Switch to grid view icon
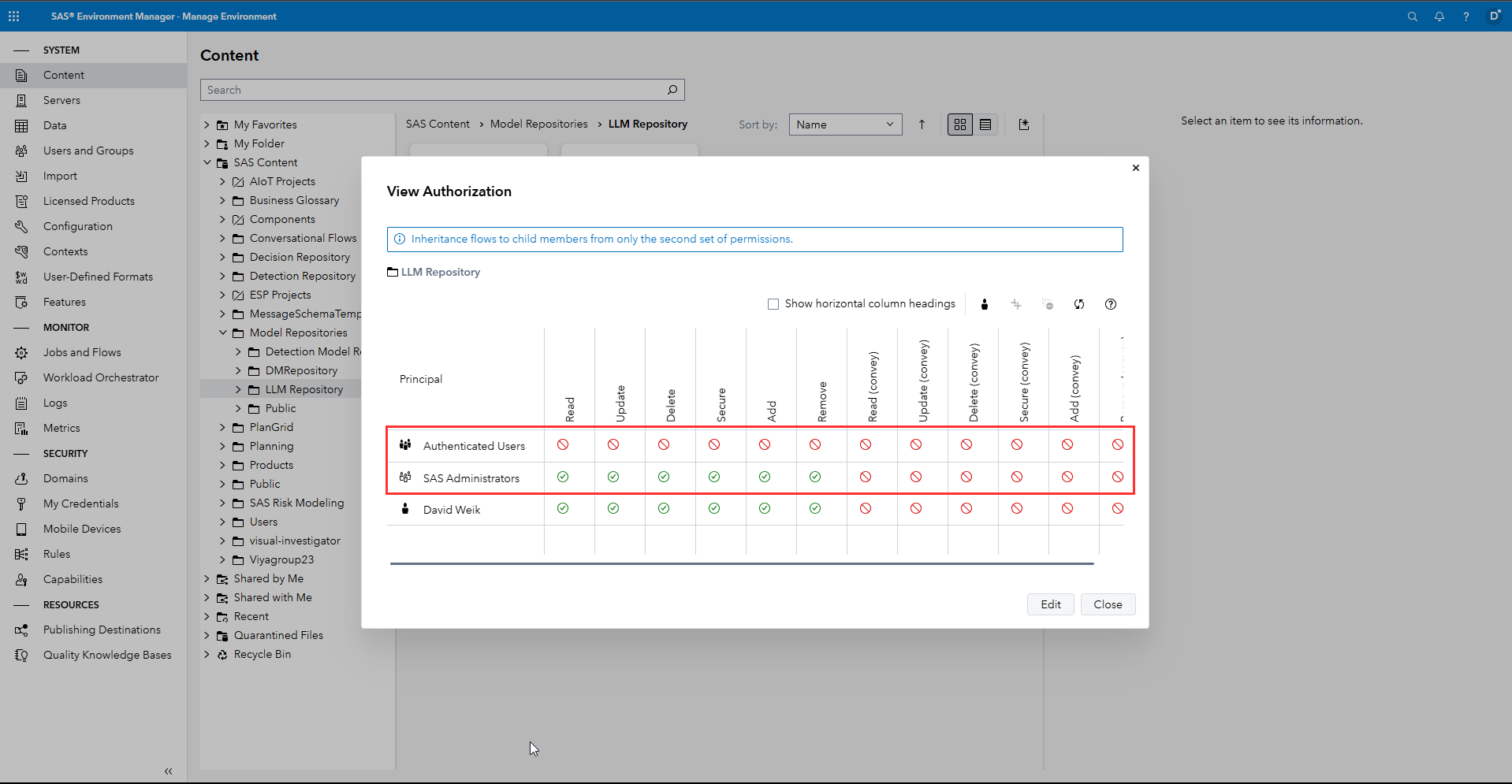The height and width of the screenshot is (784, 1512). [x=959, y=124]
